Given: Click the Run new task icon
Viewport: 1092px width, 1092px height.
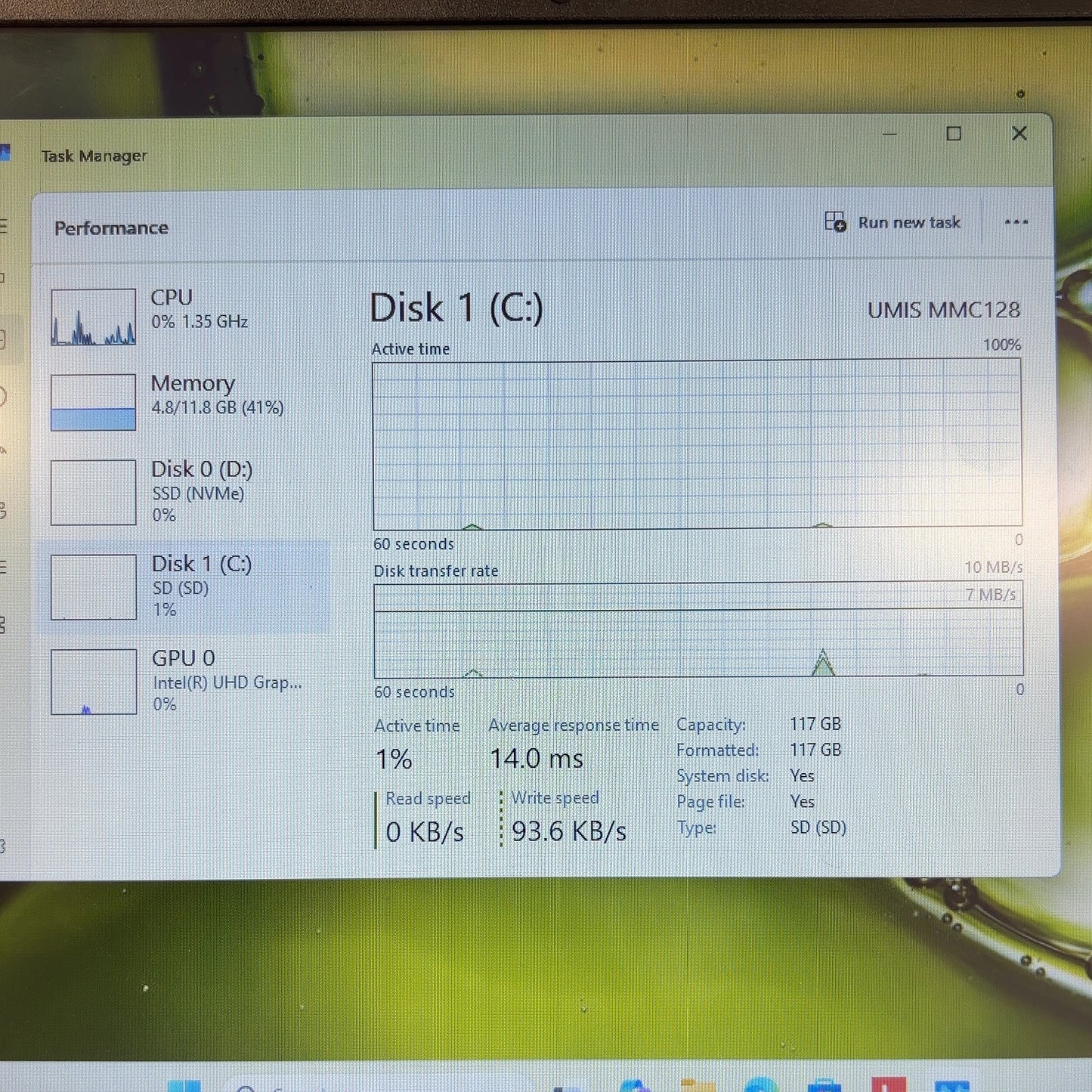Looking at the screenshot, I should point(835,222).
